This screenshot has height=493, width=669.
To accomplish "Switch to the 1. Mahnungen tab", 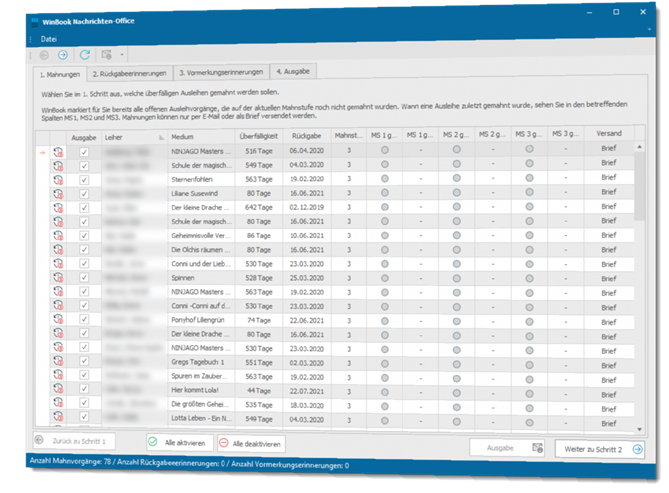I will click(60, 74).
